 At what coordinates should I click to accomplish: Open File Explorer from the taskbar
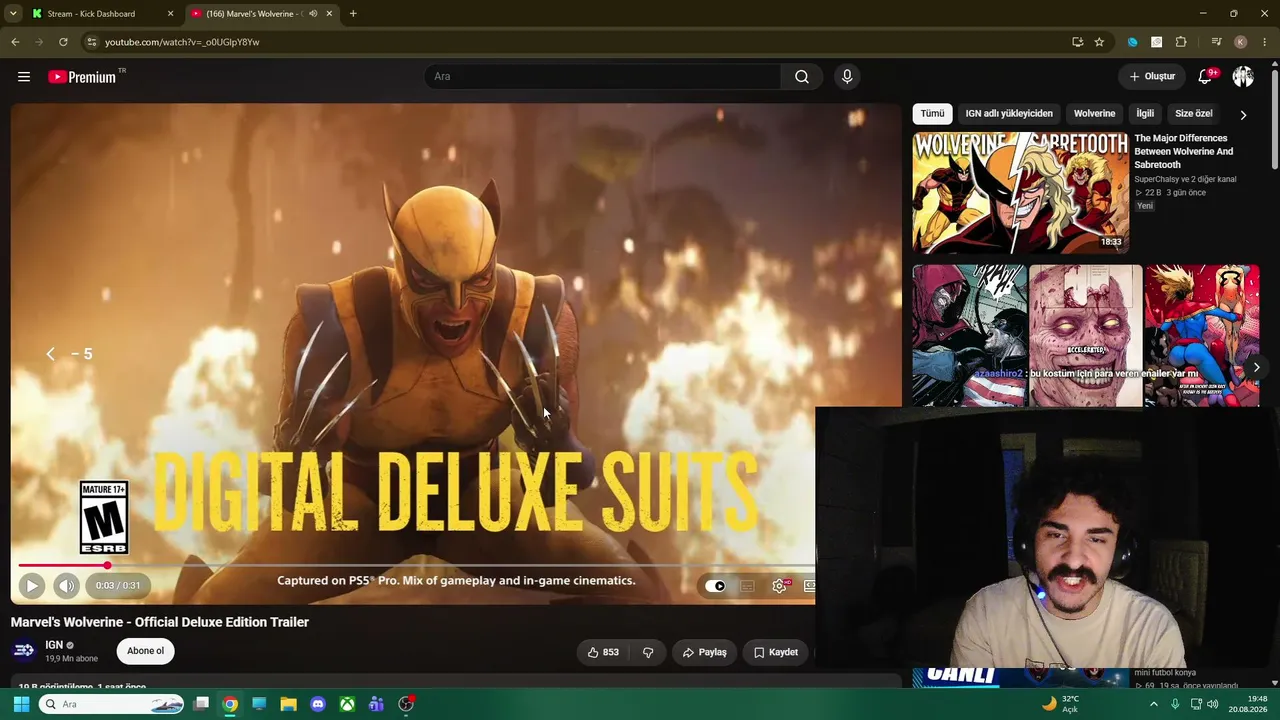288,704
